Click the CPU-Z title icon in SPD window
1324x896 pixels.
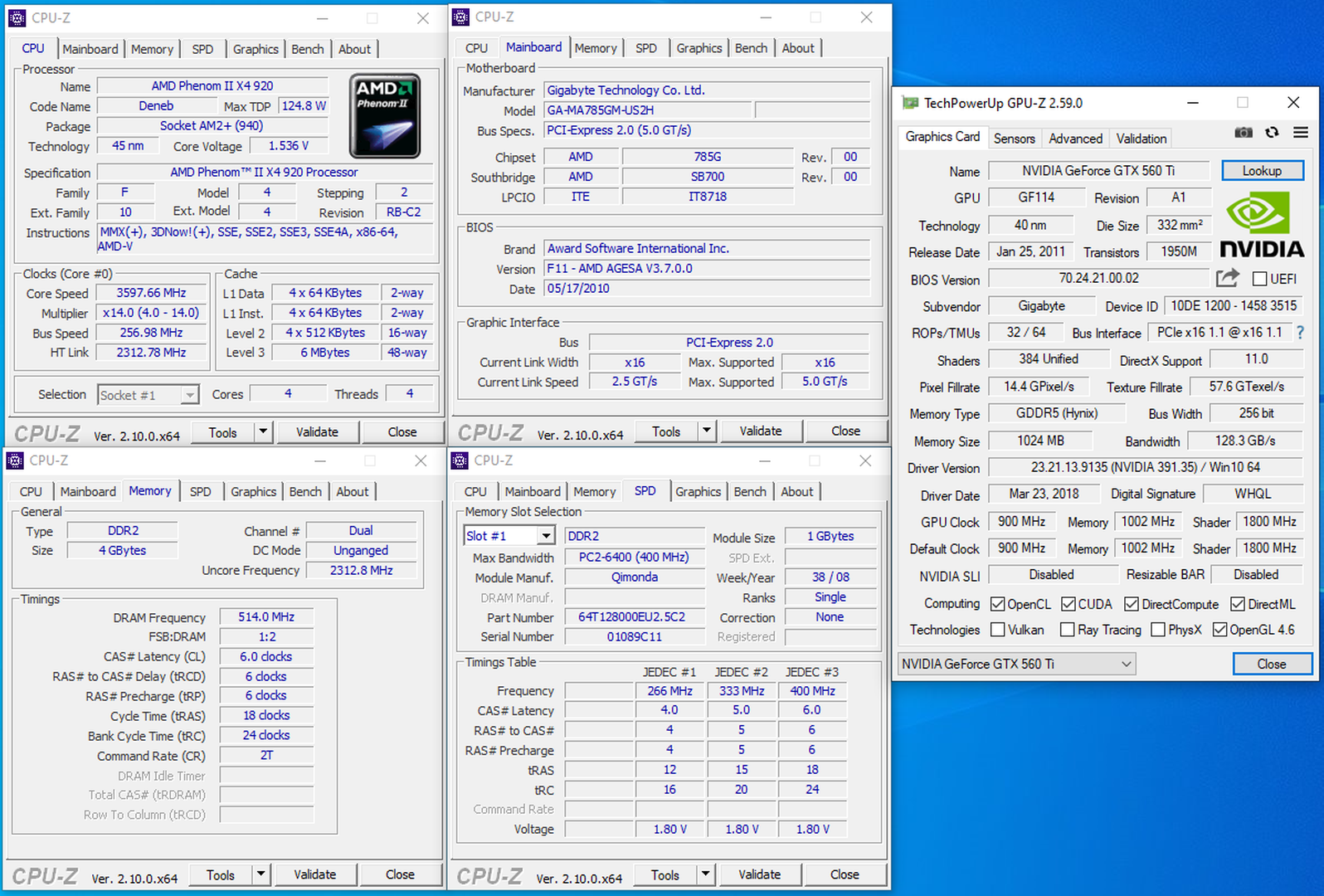tap(460, 460)
